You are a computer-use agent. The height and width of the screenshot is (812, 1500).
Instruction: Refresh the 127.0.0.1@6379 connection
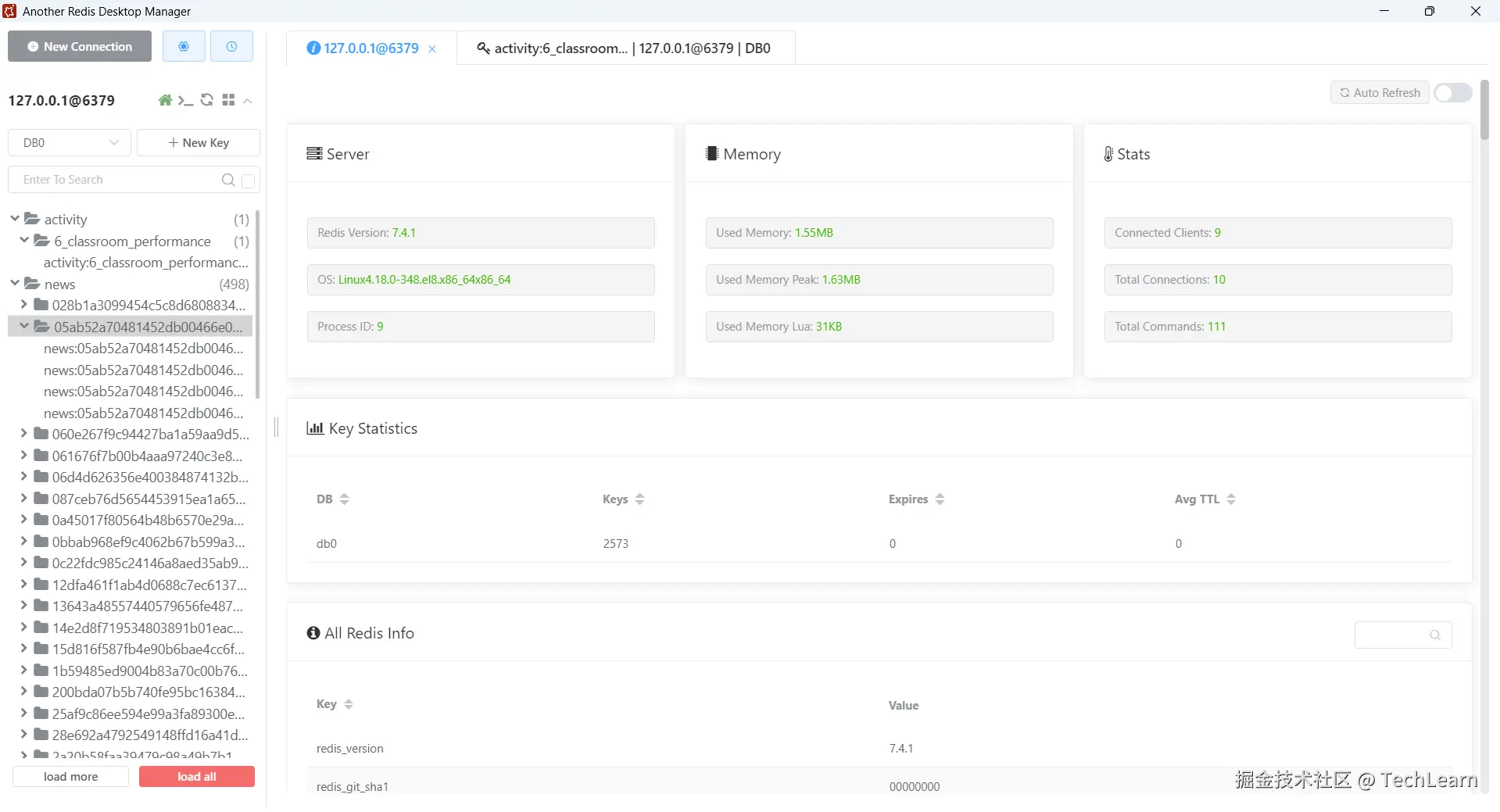click(207, 100)
